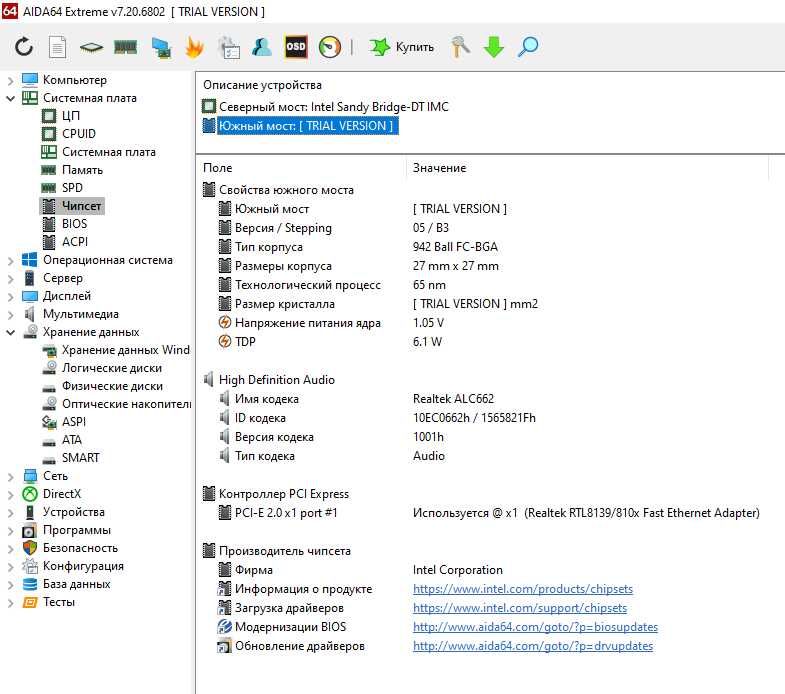Click the memory module toolbar icon
The width and height of the screenshot is (785, 694).
[125, 48]
